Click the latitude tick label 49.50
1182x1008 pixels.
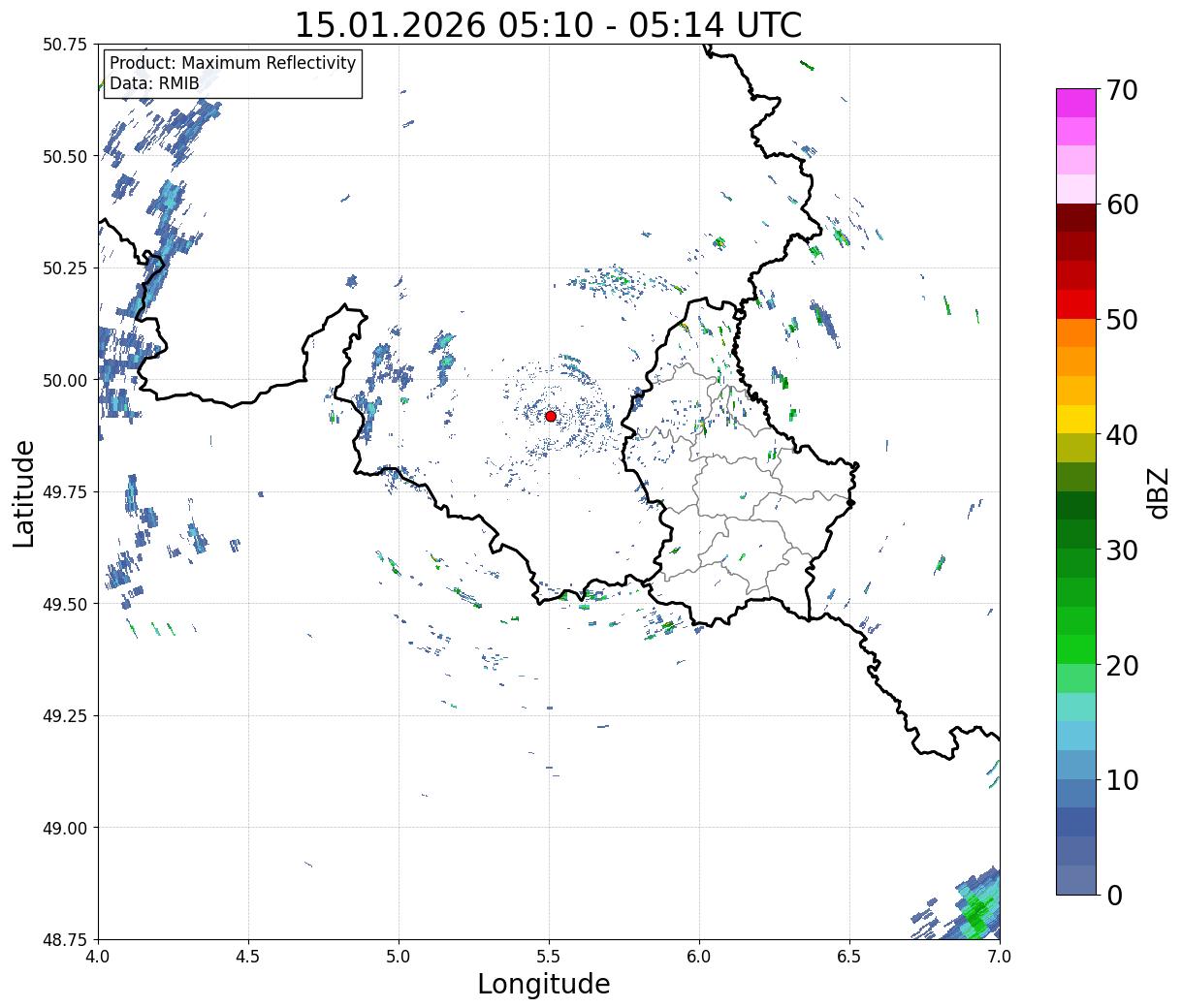coord(65,604)
